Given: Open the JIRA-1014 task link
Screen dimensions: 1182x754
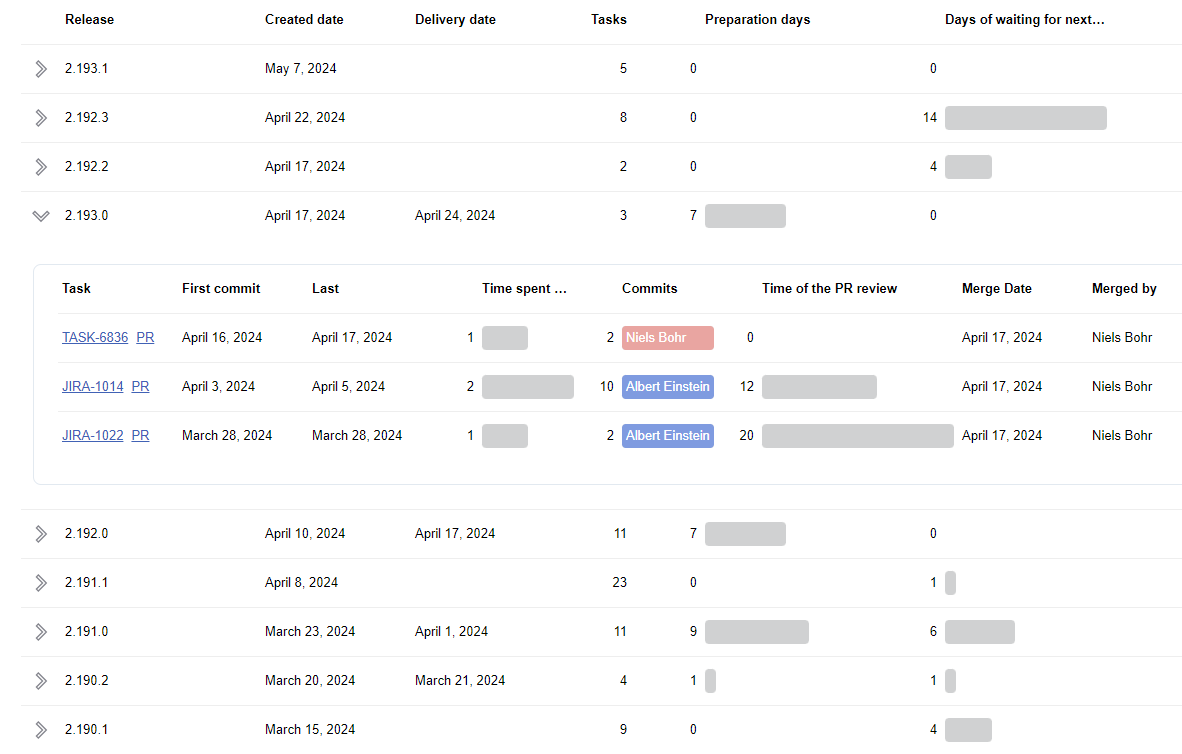Looking at the screenshot, I should [x=92, y=387].
